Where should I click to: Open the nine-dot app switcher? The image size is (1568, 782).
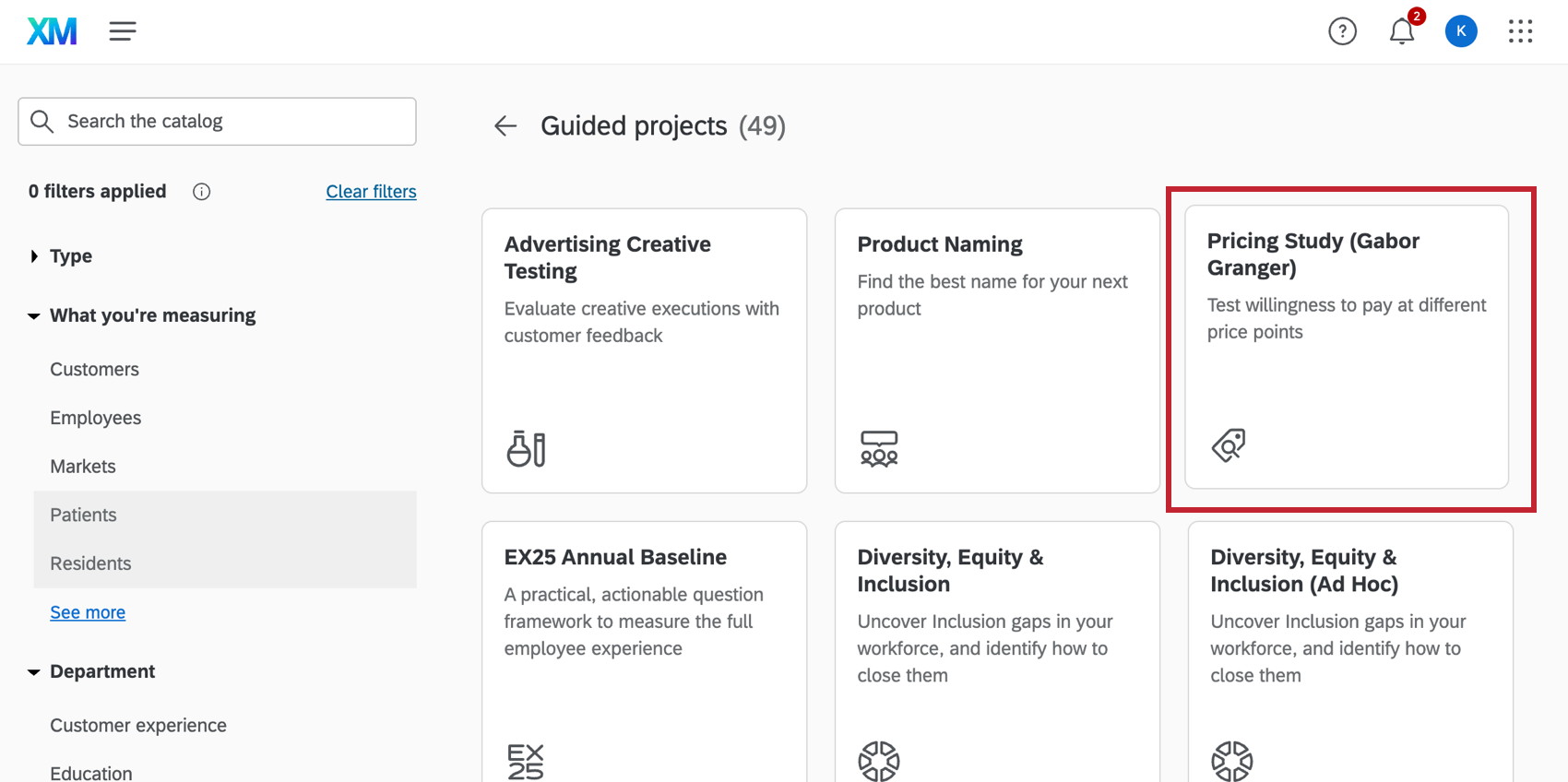(x=1520, y=31)
